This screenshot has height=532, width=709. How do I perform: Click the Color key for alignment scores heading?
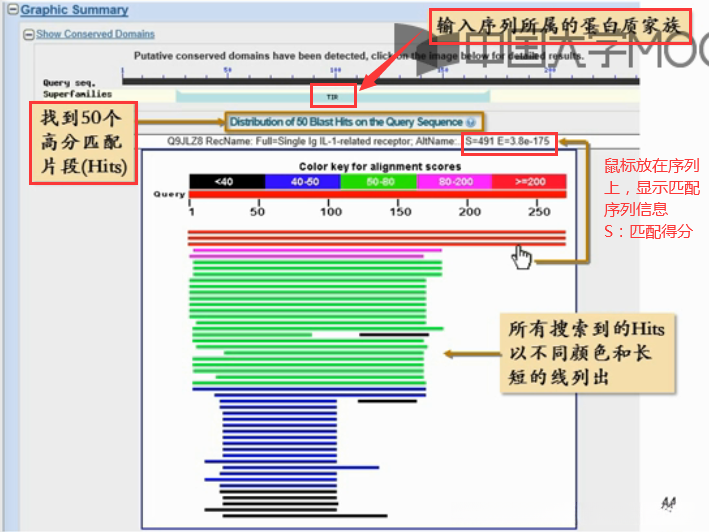point(380,166)
